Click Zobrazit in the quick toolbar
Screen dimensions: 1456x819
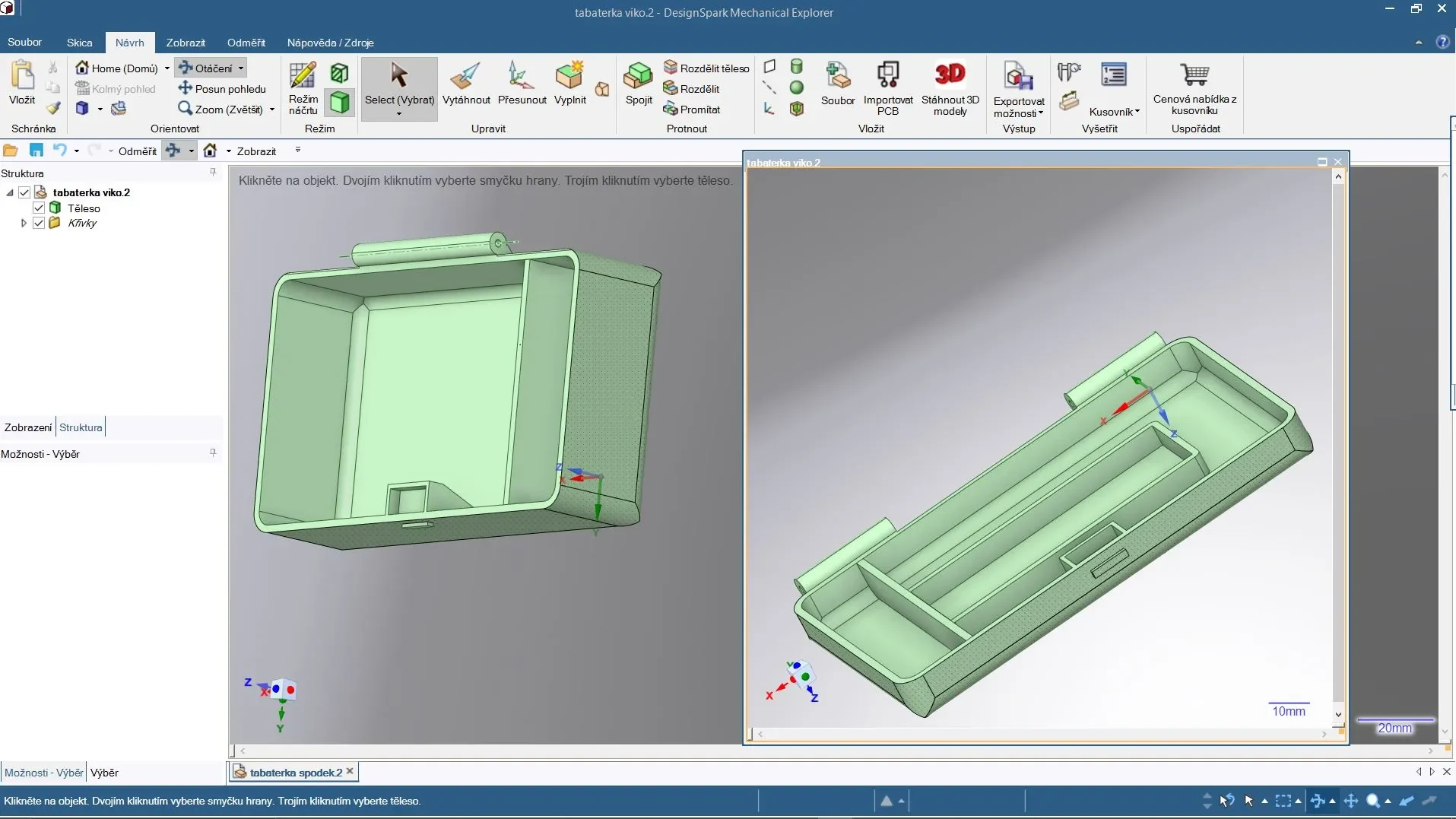[256, 151]
